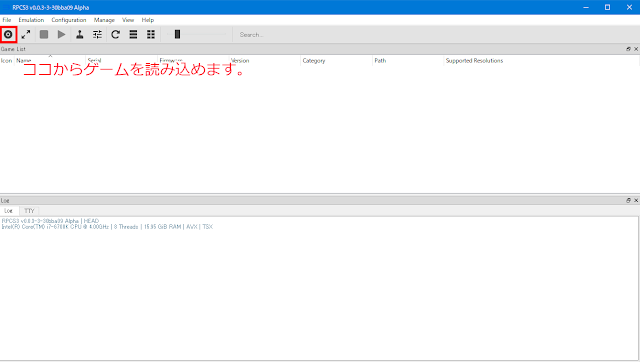Sort by Icon column header

(7, 61)
